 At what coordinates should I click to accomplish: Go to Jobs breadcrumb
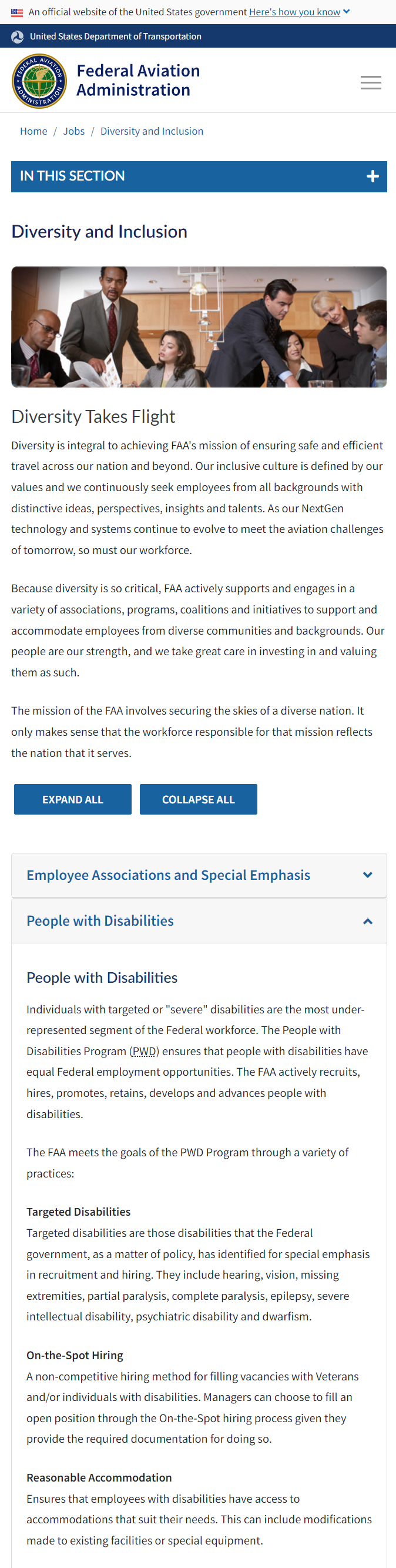[x=73, y=132]
